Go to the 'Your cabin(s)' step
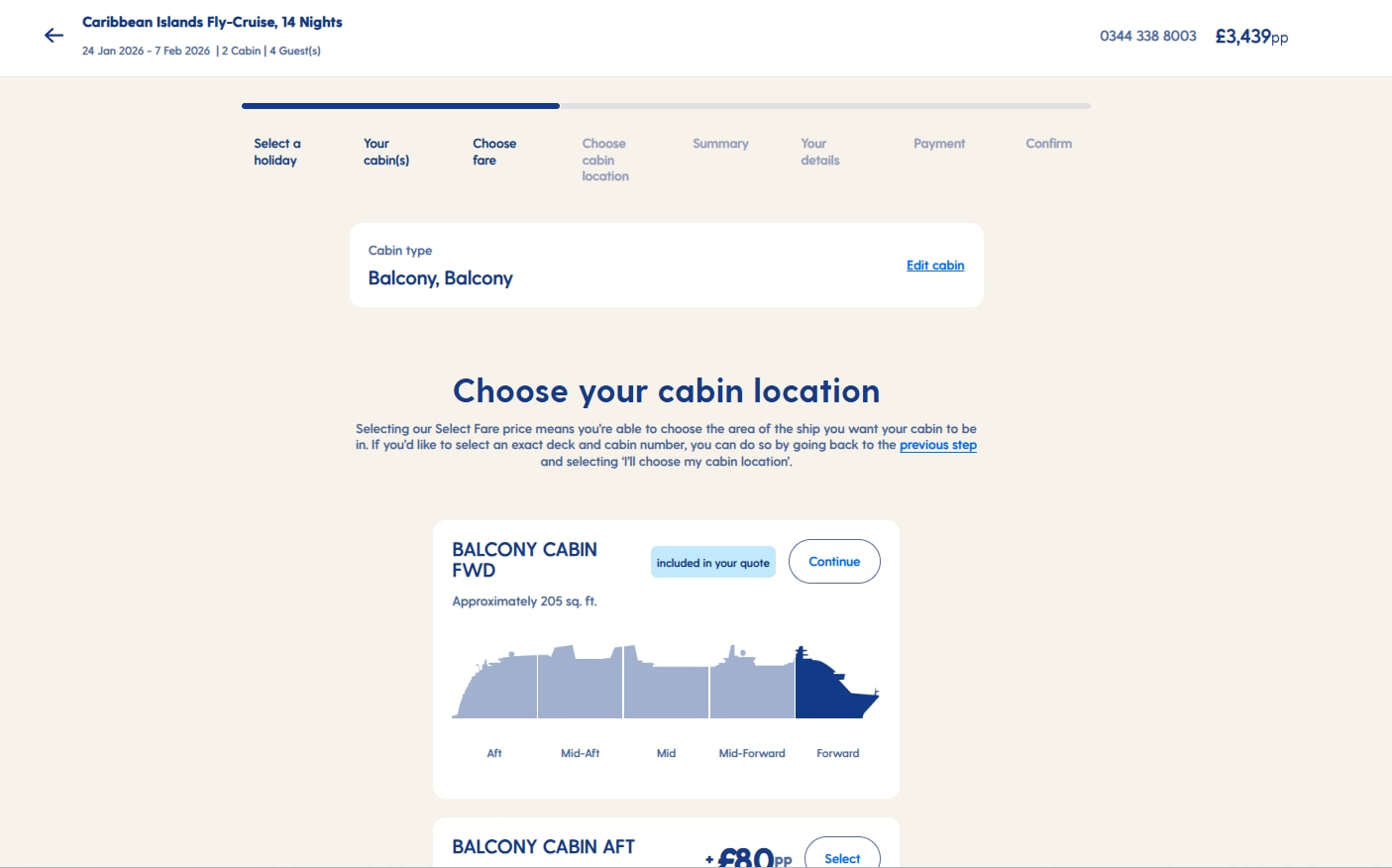This screenshot has height=868, width=1392. (x=386, y=152)
